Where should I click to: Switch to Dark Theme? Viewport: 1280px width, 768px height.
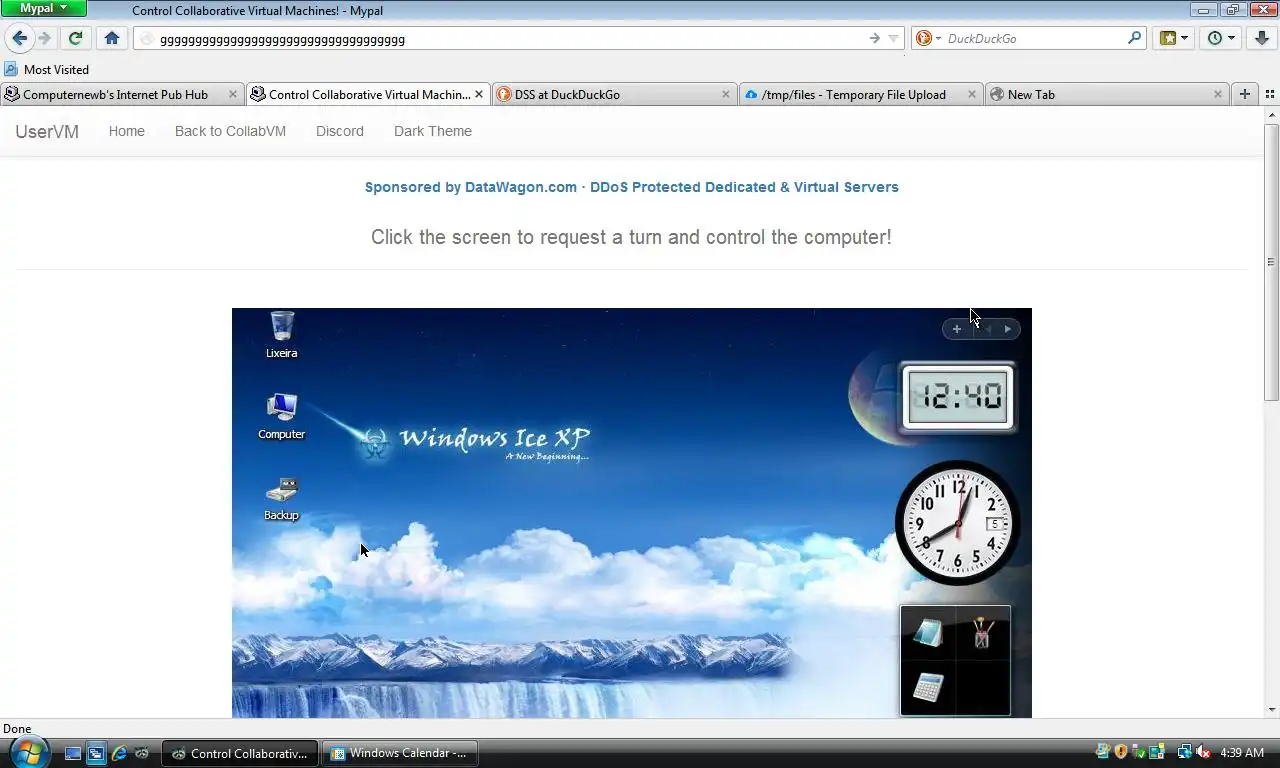tap(433, 131)
